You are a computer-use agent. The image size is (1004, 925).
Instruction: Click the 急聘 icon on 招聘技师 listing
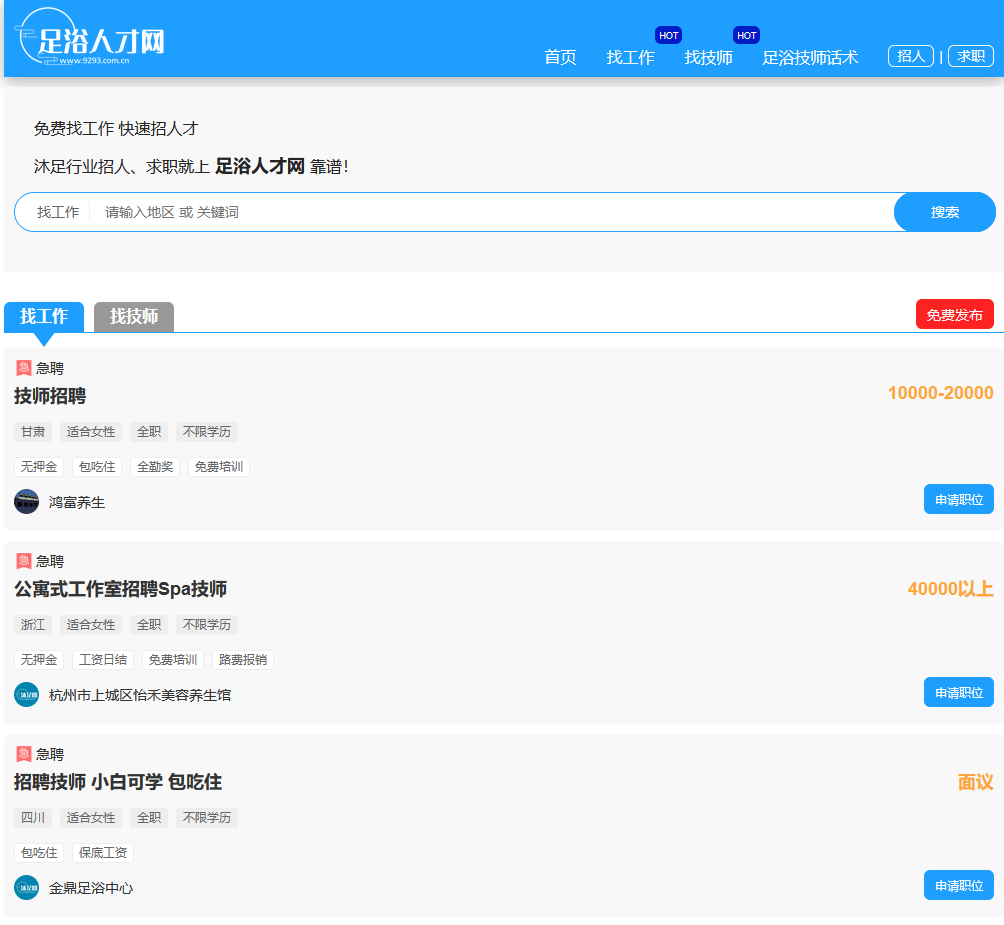point(22,753)
